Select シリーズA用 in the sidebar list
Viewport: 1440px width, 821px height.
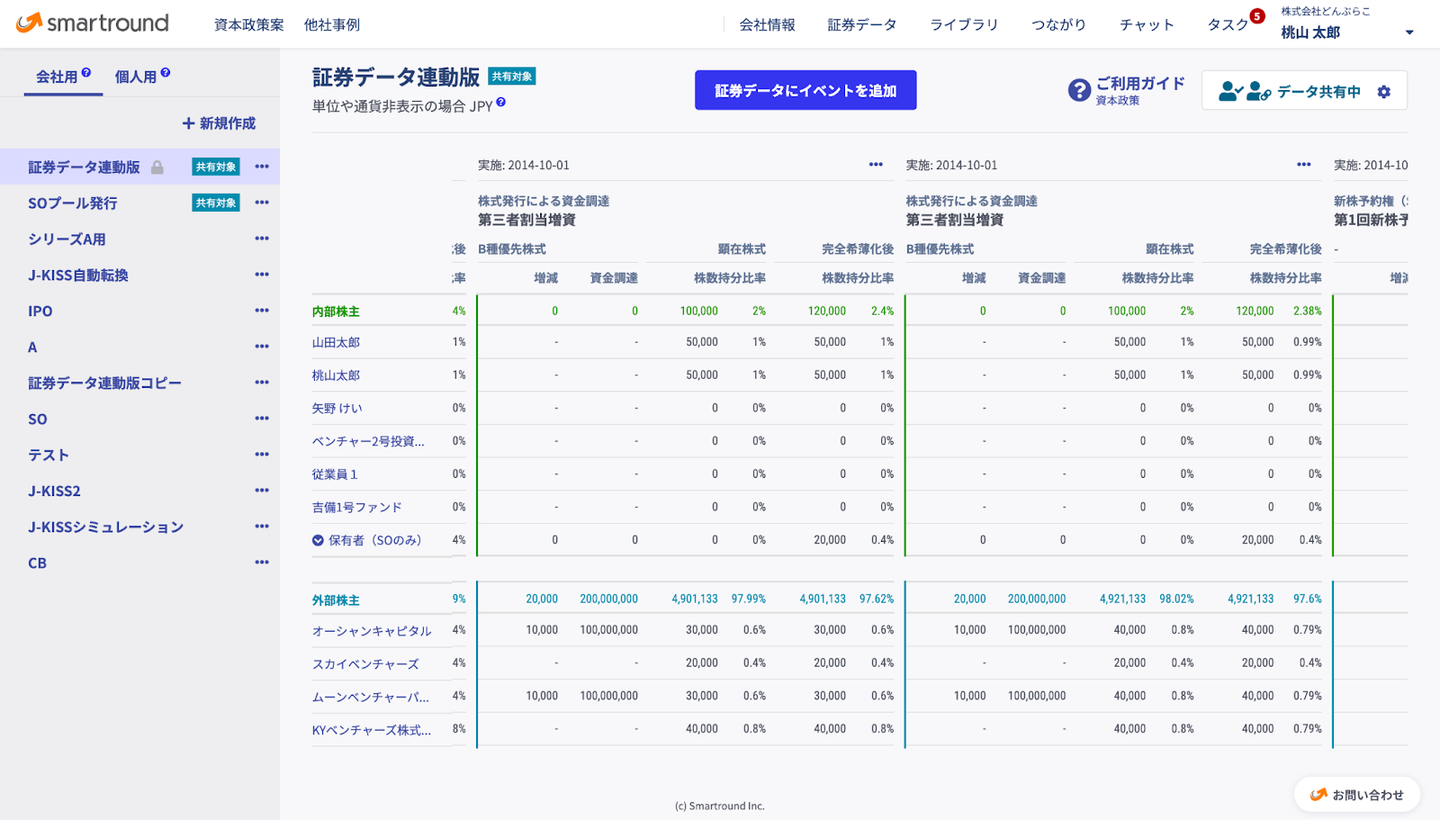[67, 239]
